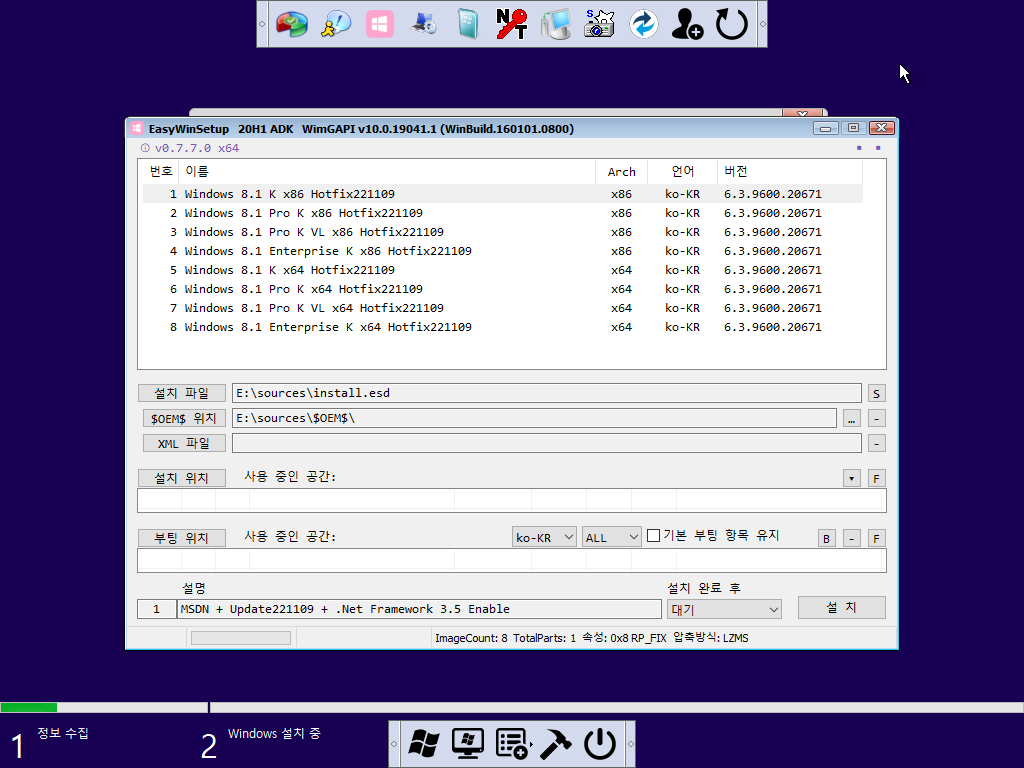Click the empty XML file path field
1024x768 pixels.
pos(547,443)
